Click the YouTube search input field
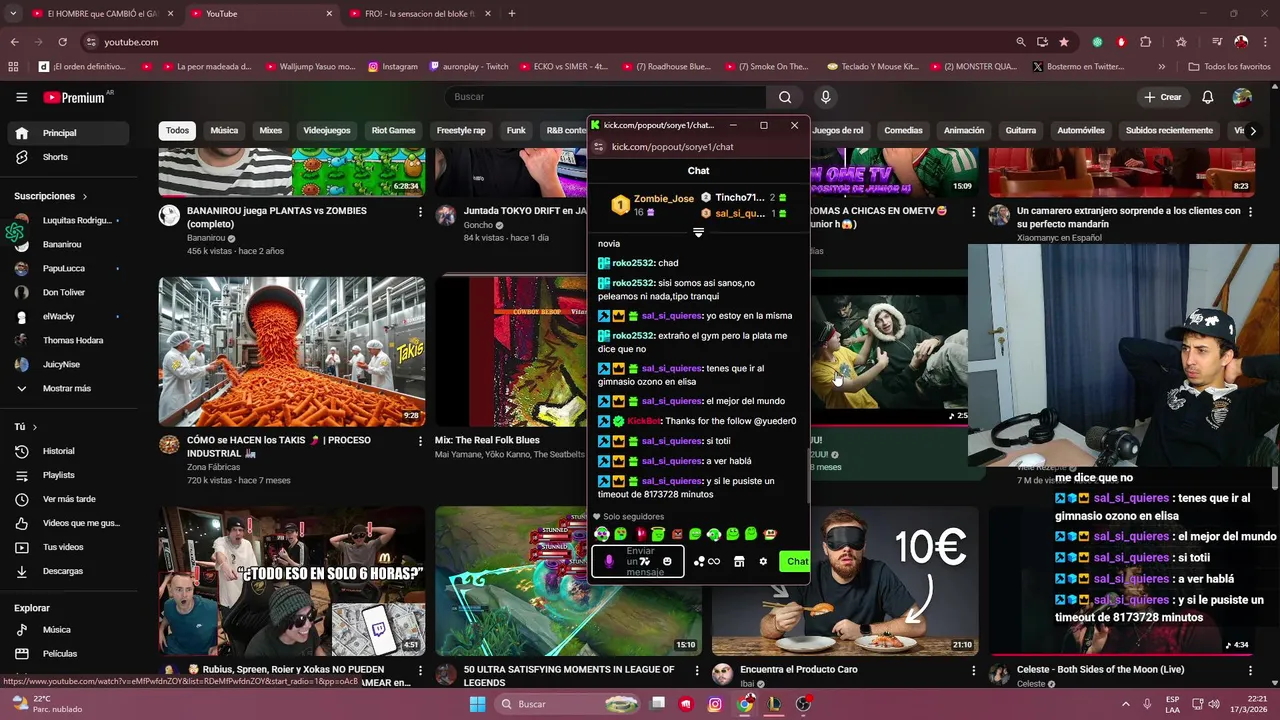Screen dimensions: 1280x720 point(605,97)
